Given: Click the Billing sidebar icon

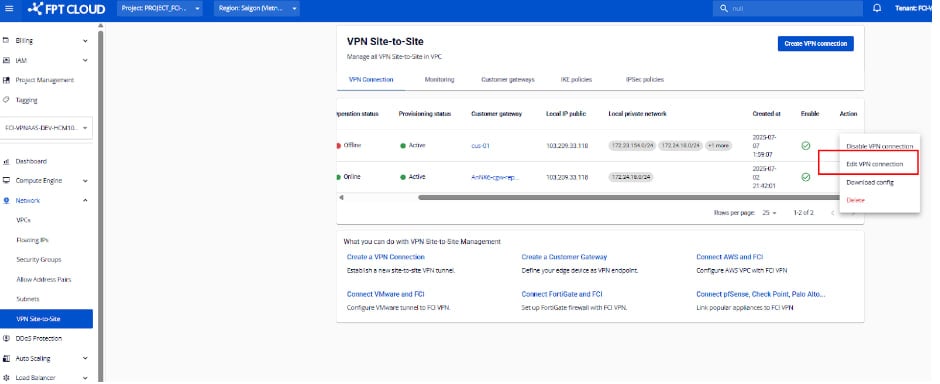Looking at the screenshot, I should (x=7, y=41).
